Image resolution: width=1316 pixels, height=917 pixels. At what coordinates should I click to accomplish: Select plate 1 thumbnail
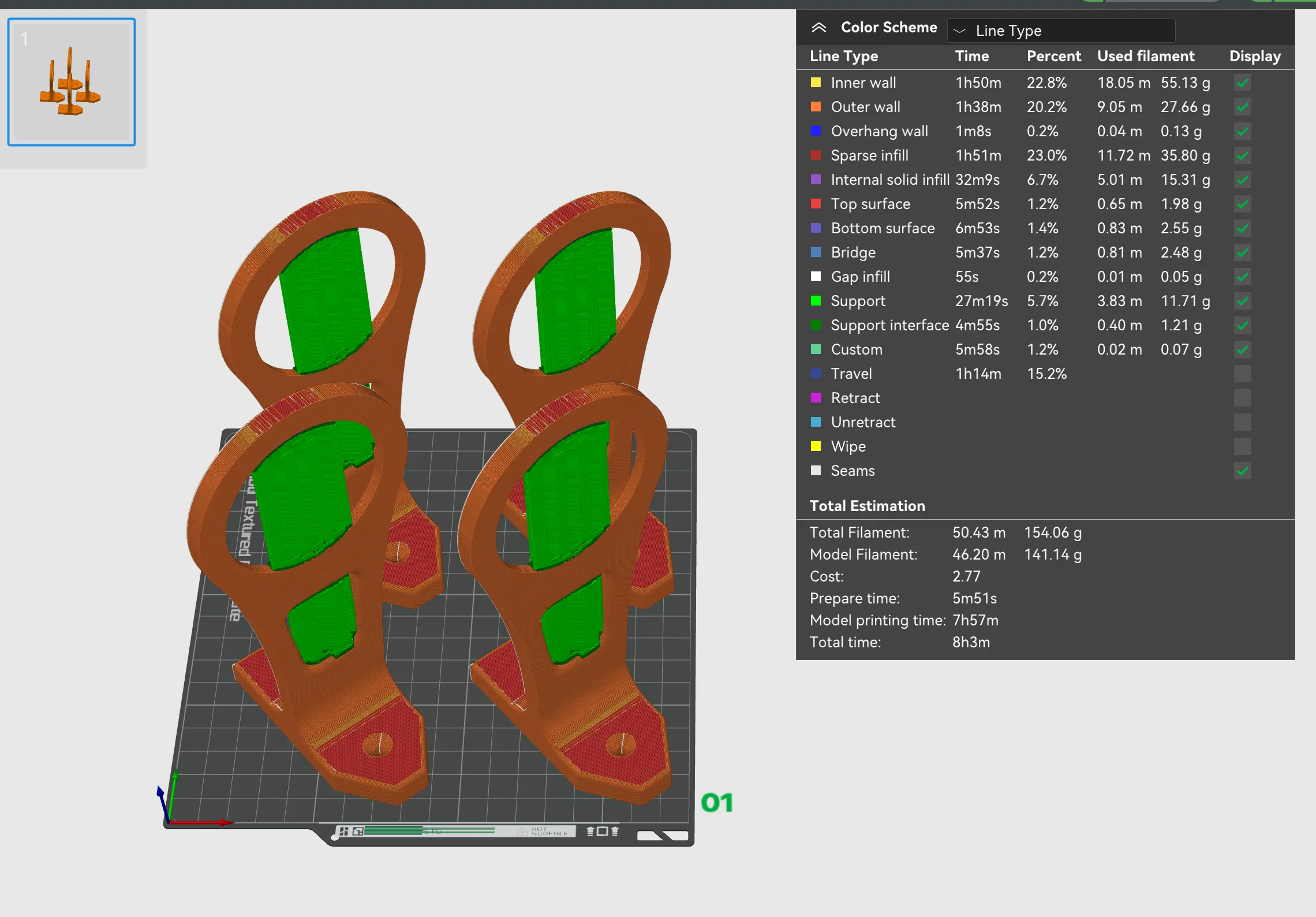(x=72, y=82)
